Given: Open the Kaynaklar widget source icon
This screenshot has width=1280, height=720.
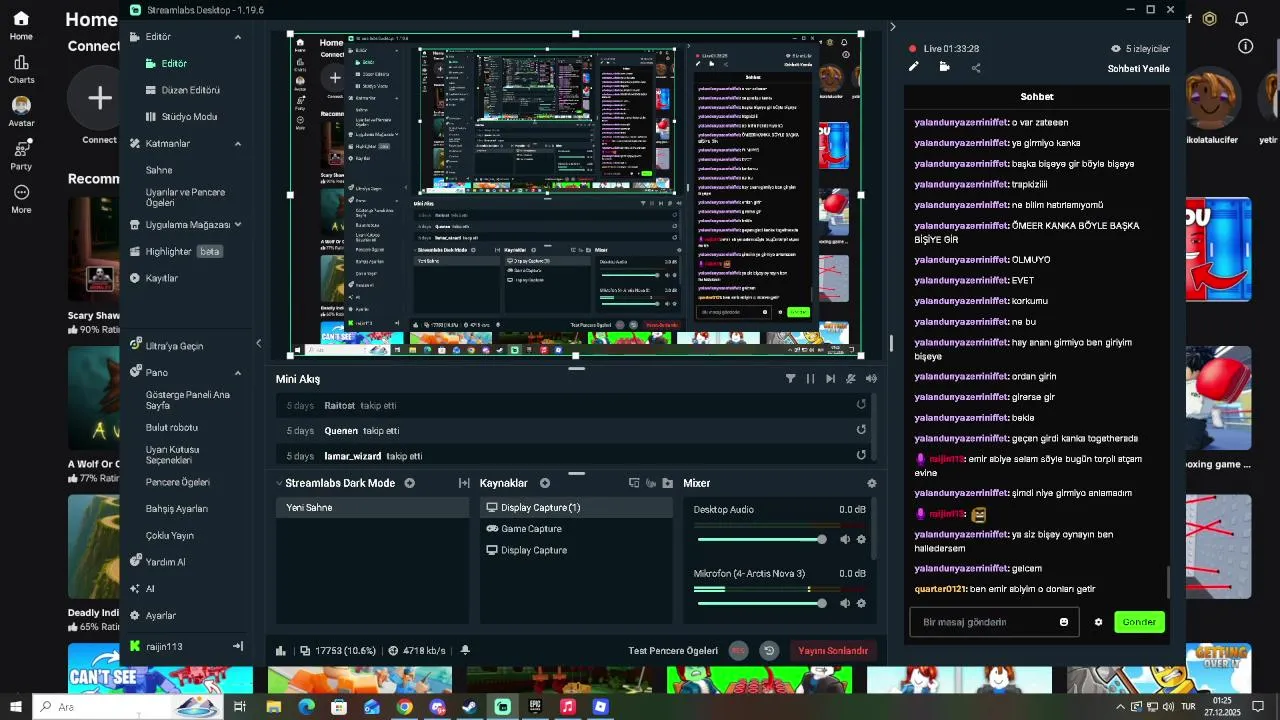Looking at the screenshot, I should [x=634, y=483].
